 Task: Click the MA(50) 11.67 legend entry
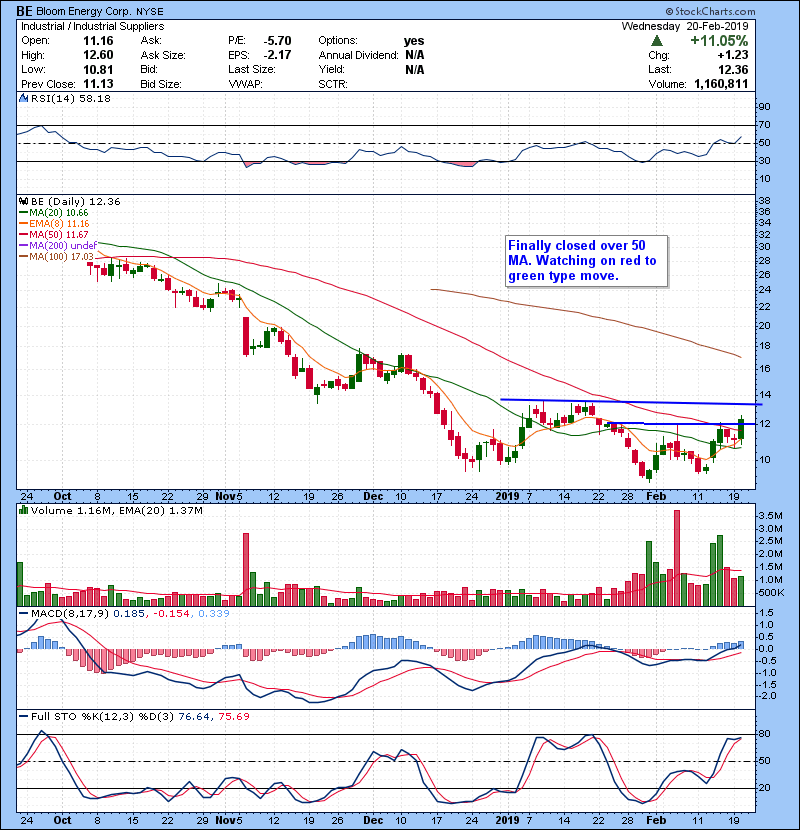(54, 234)
